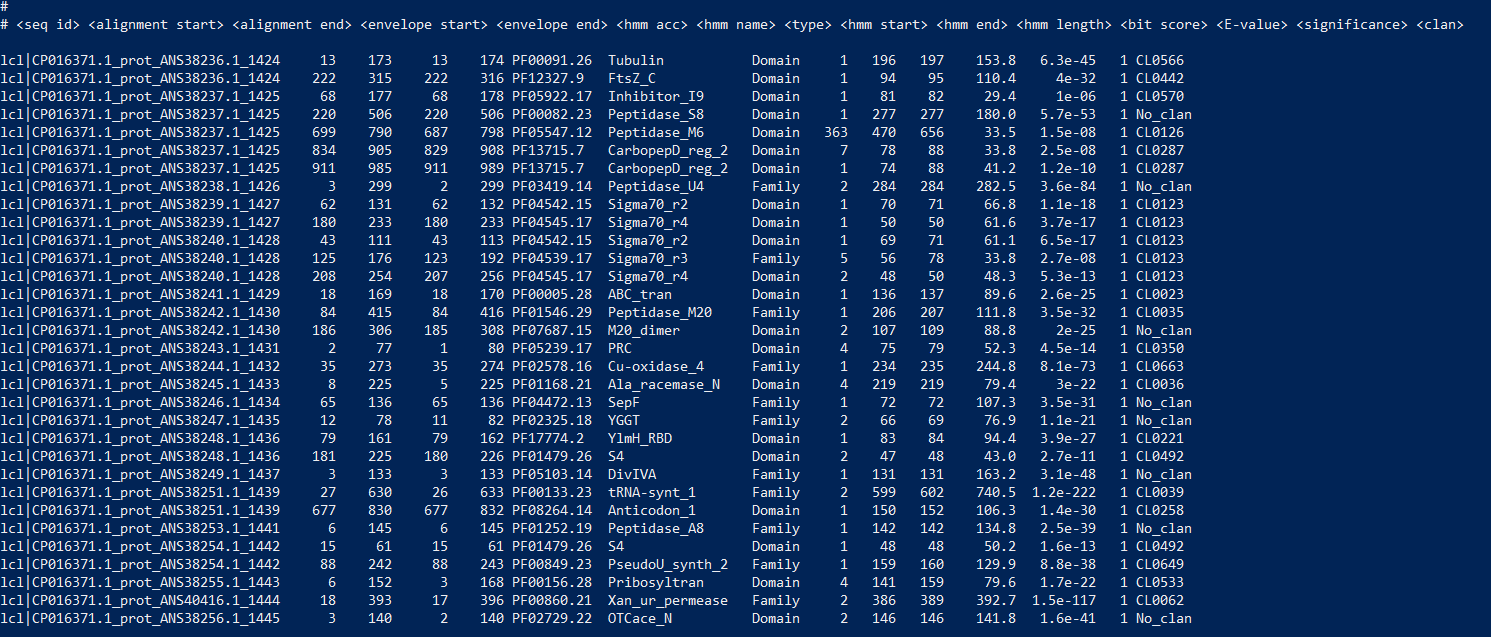Select the E-value column header text

coord(1251,24)
